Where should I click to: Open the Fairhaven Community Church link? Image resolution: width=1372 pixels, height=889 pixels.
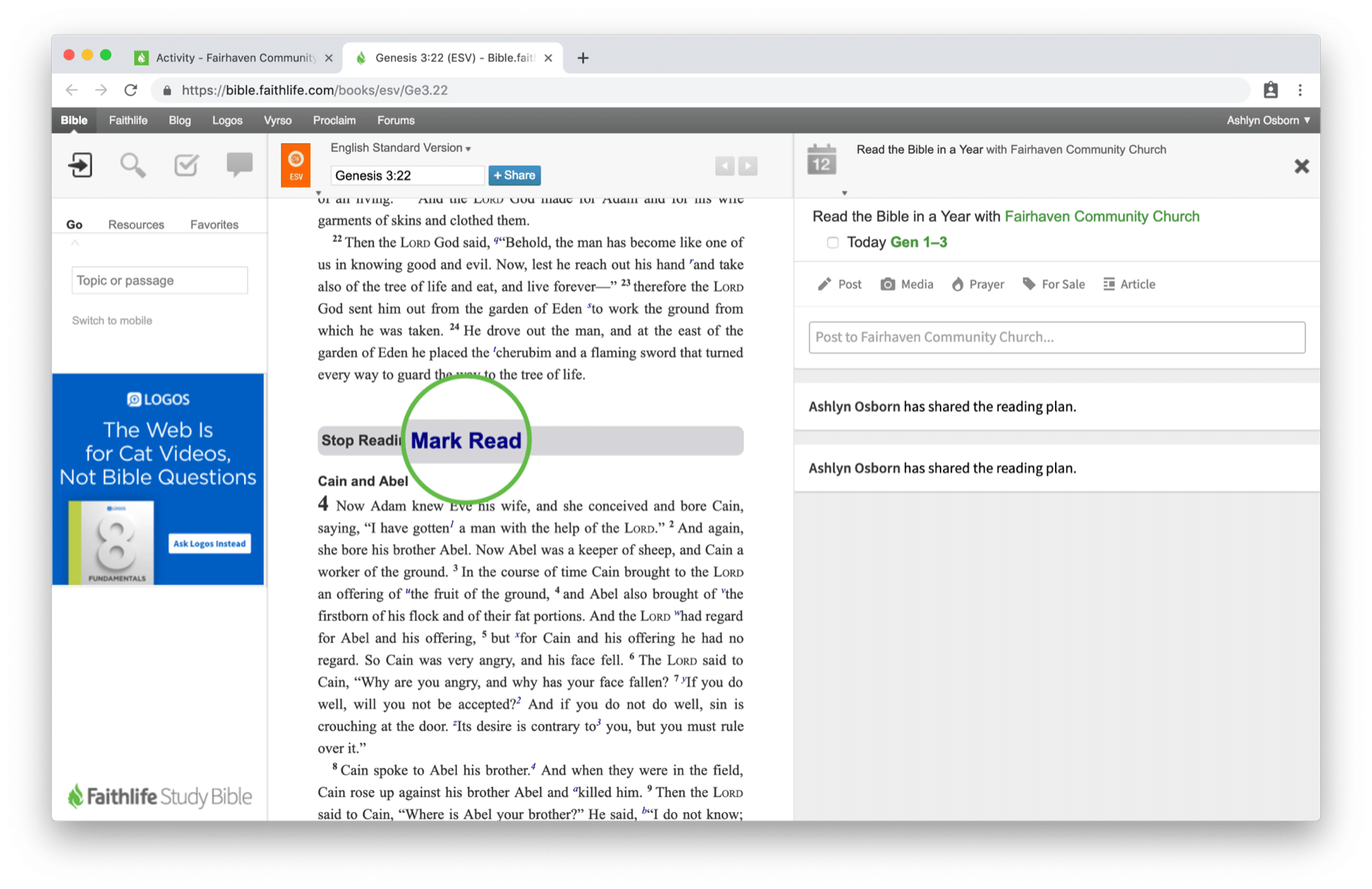point(1101,217)
